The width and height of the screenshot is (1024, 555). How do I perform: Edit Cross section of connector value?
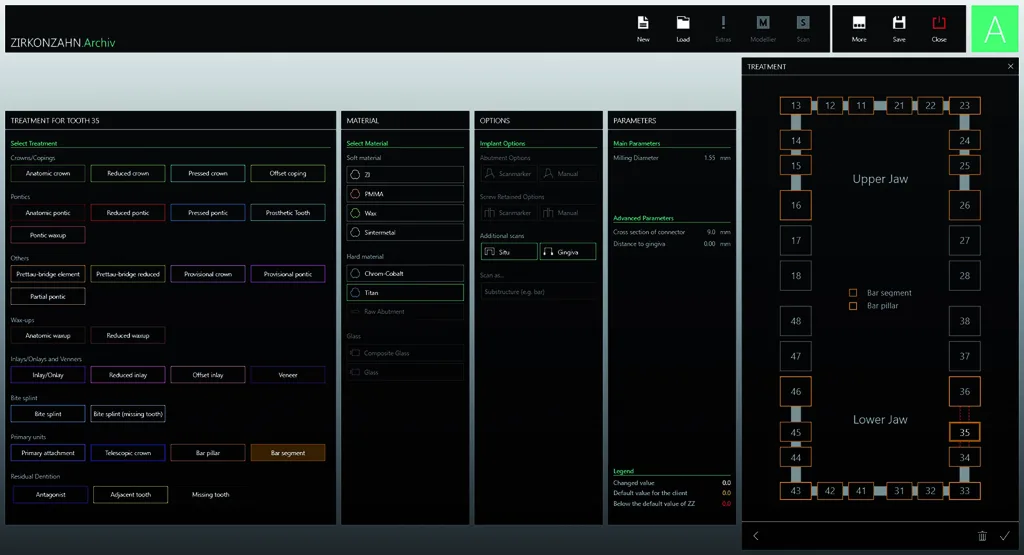[x=711, y=232]
